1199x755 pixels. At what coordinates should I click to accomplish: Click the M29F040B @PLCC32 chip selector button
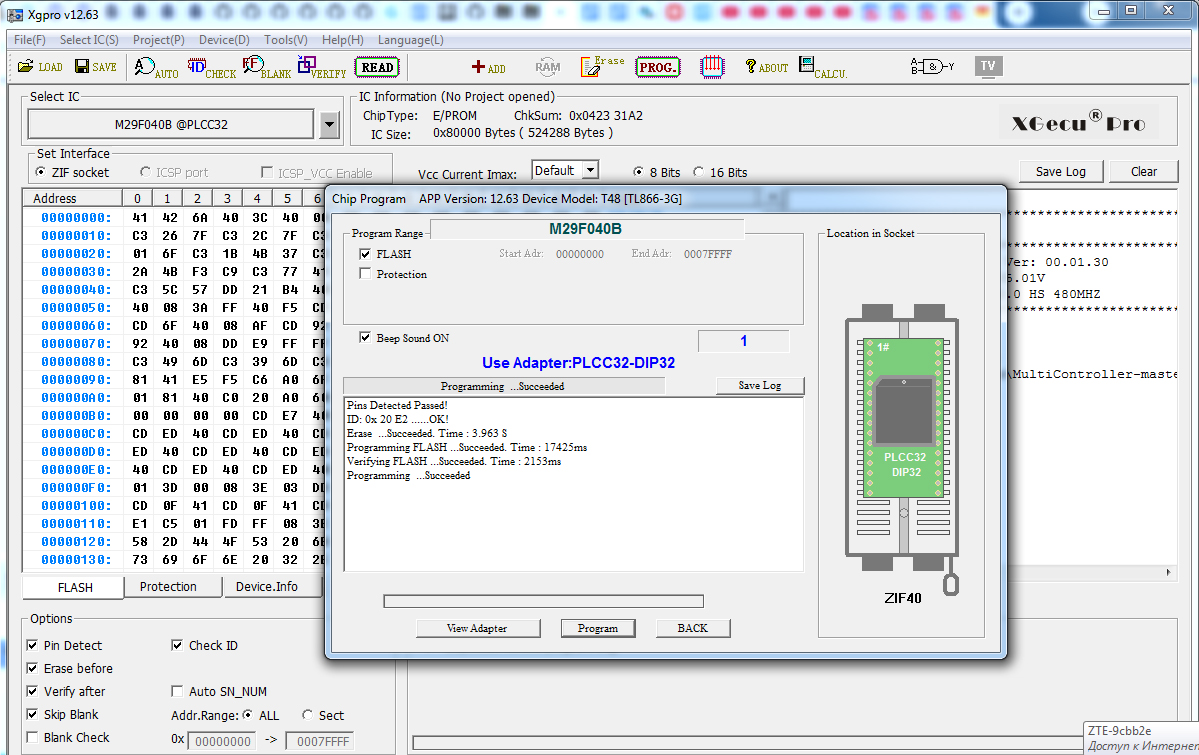(x=171, y=124)
